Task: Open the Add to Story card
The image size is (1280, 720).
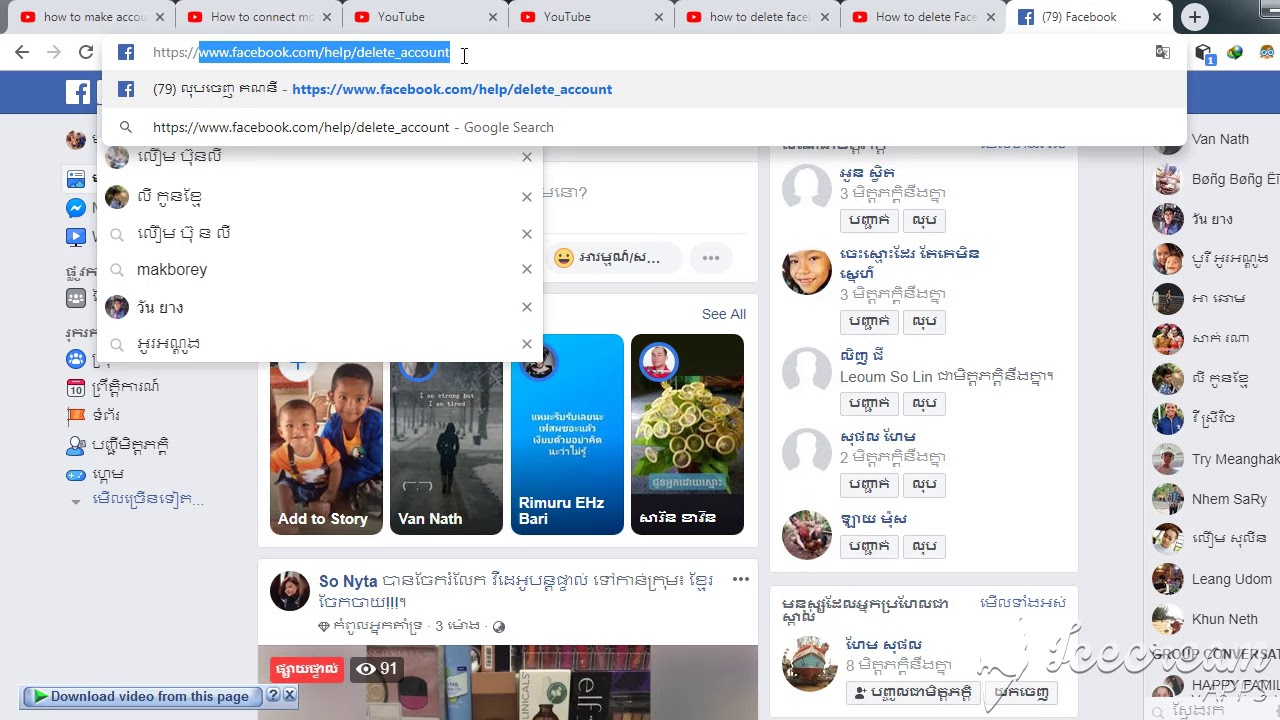Action: [x=326, y=435]
